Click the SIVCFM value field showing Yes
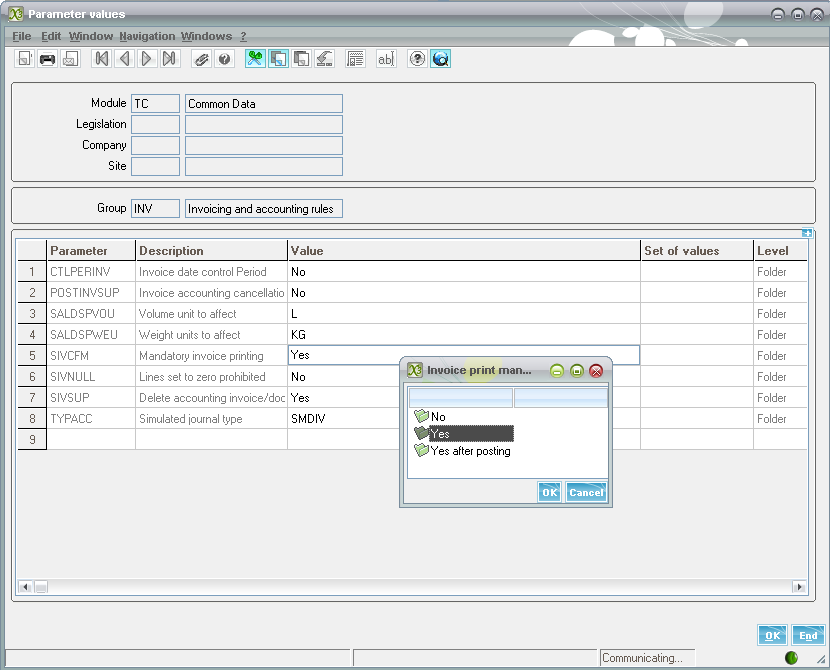The width and height of the screenshot is (830, 670). pyautogui.click(x=464, y=355)
